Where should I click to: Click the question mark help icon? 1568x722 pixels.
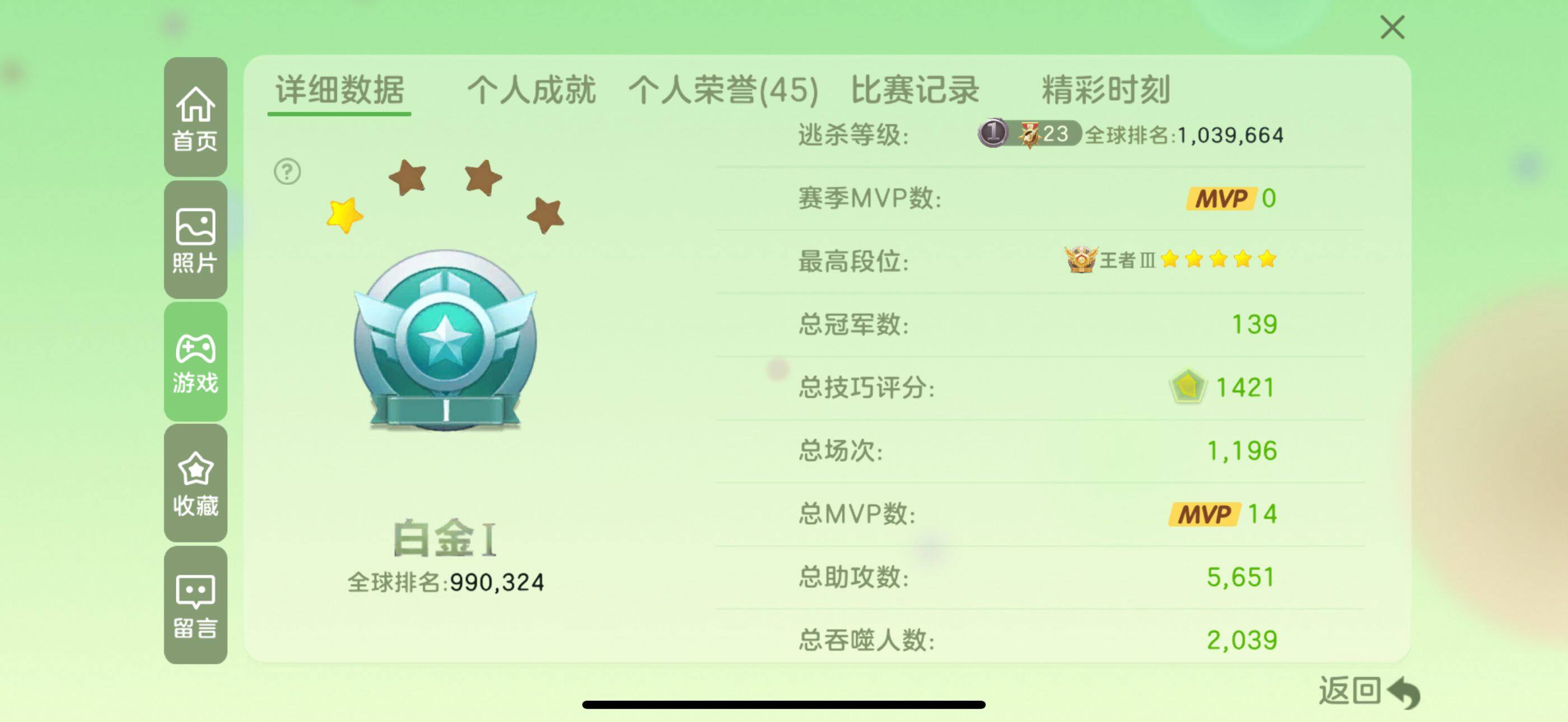[287, 171]
